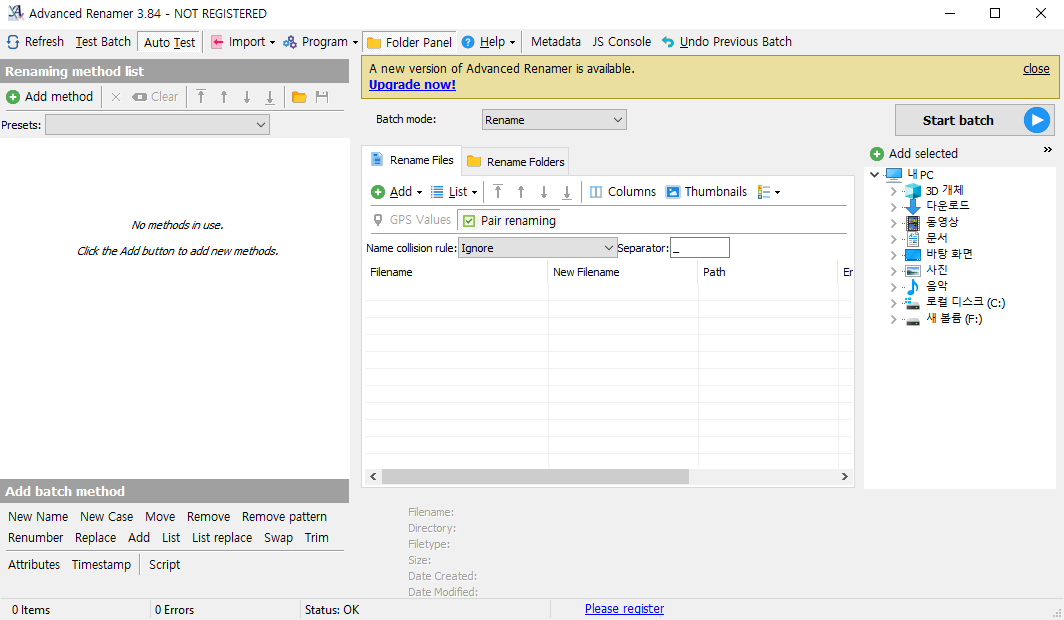Click the Filename column header

click(x=455, y=272)
